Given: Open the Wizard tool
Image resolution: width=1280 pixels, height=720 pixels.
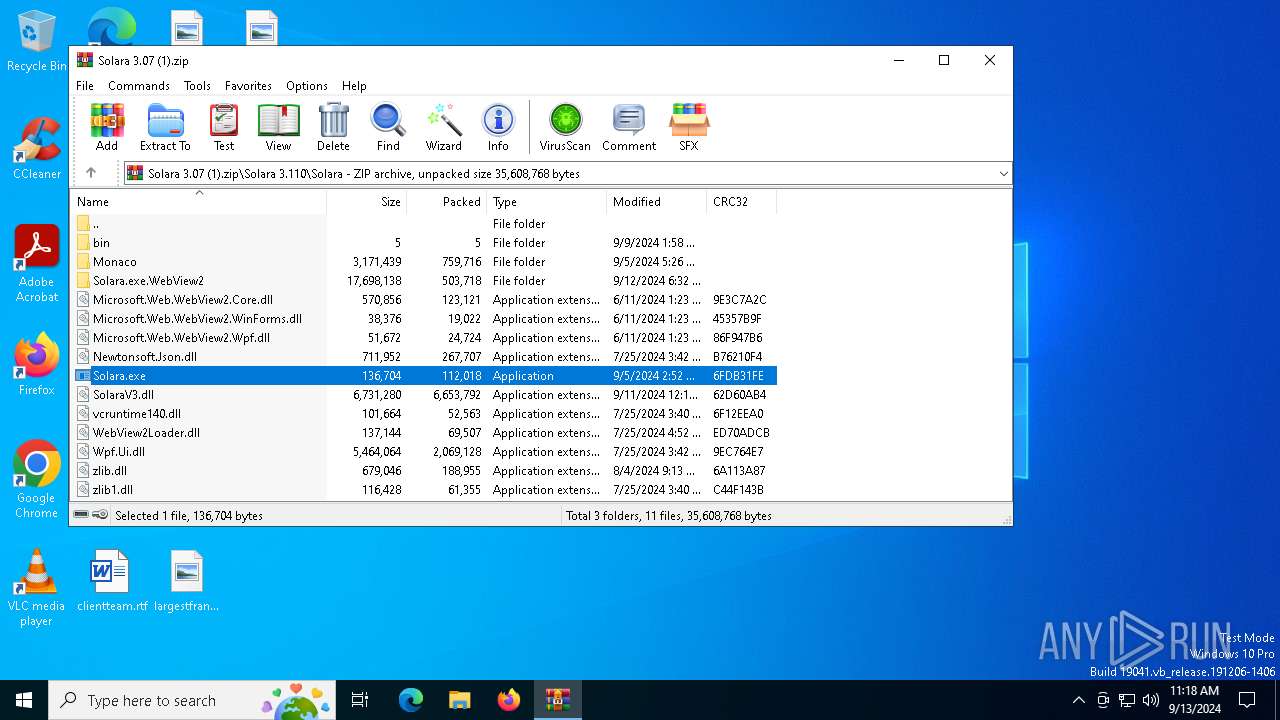Looking at the screenshot, I should pyautogui.click(x=444, y=127).
